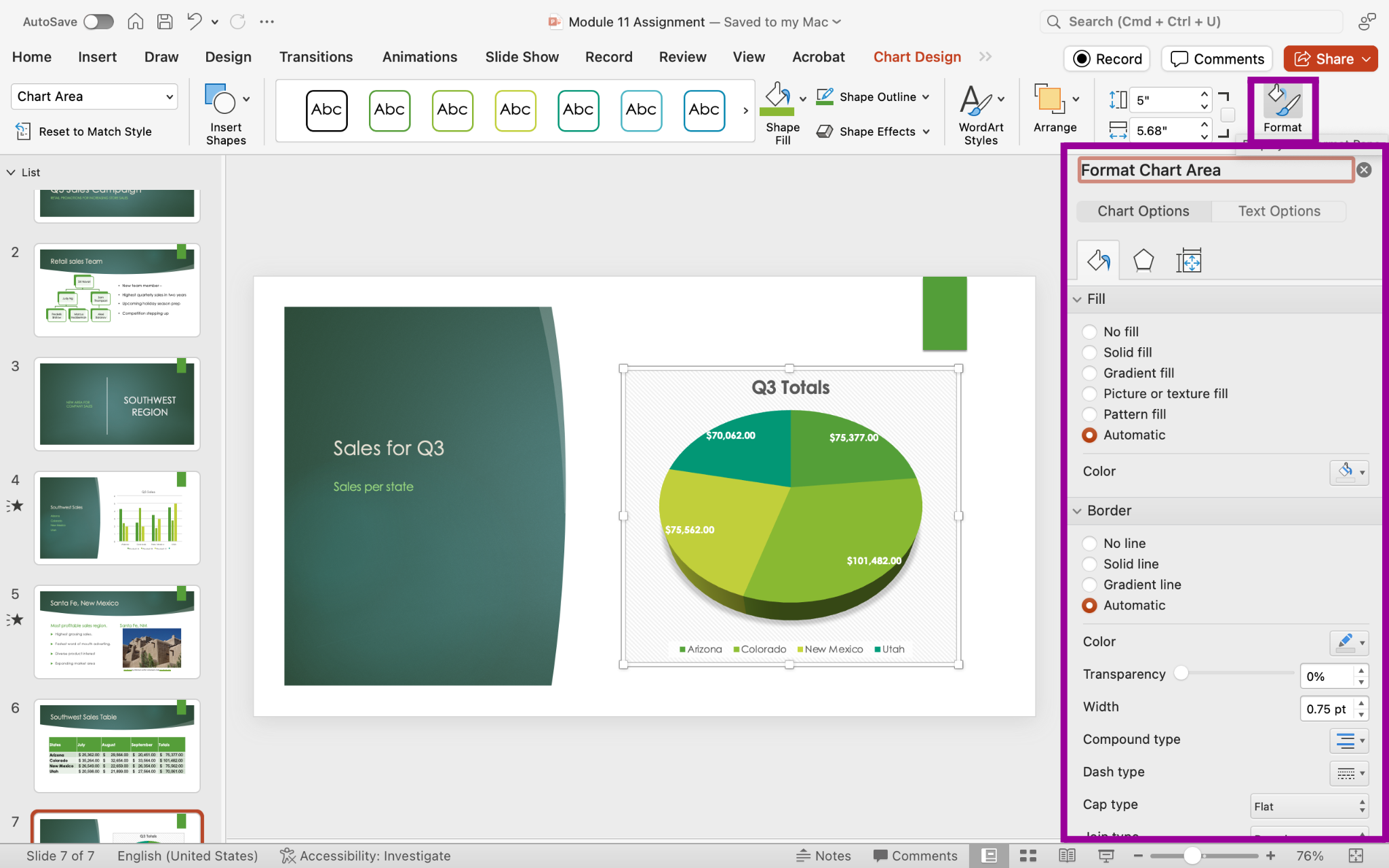Click the Shape Fill paint bucket
Image resolution: width=1389 pixels, height=868 pixels.
click(777, 100)
